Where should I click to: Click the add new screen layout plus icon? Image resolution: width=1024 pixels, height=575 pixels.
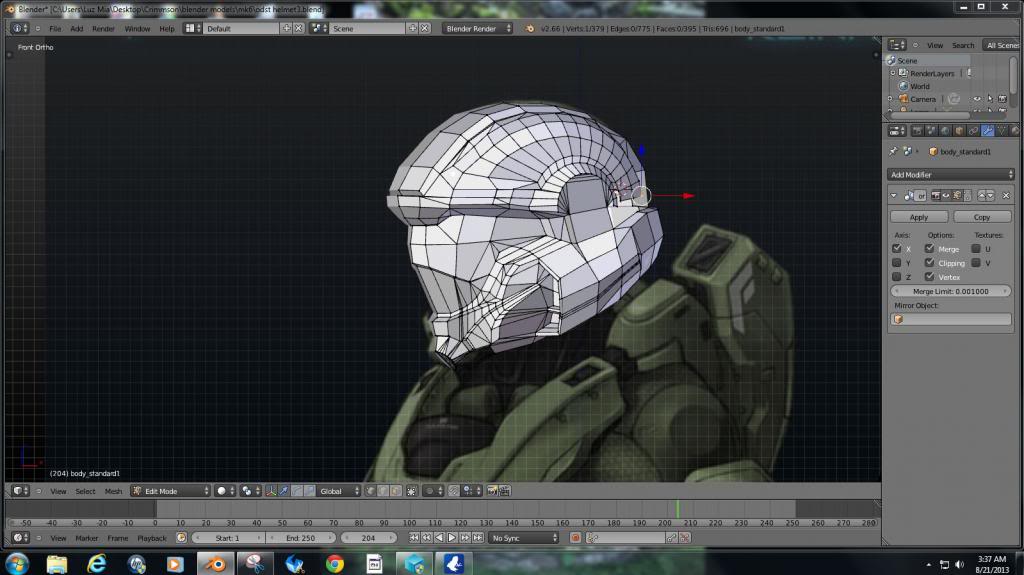(x=287, y=28)
